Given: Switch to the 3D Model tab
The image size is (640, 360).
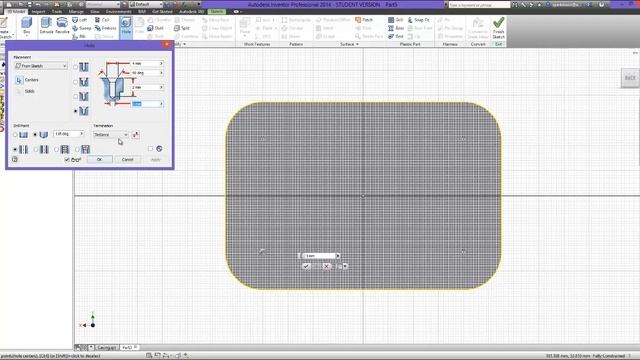Looking at the screenshot, I should 16,11.
